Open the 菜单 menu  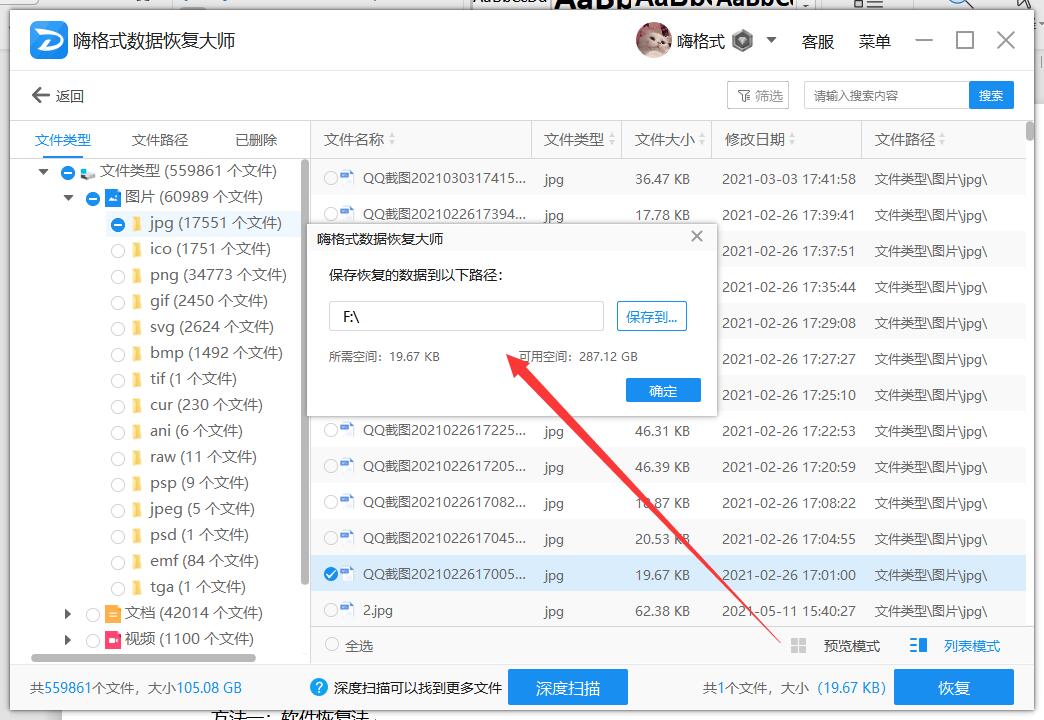tap(874, 41)
